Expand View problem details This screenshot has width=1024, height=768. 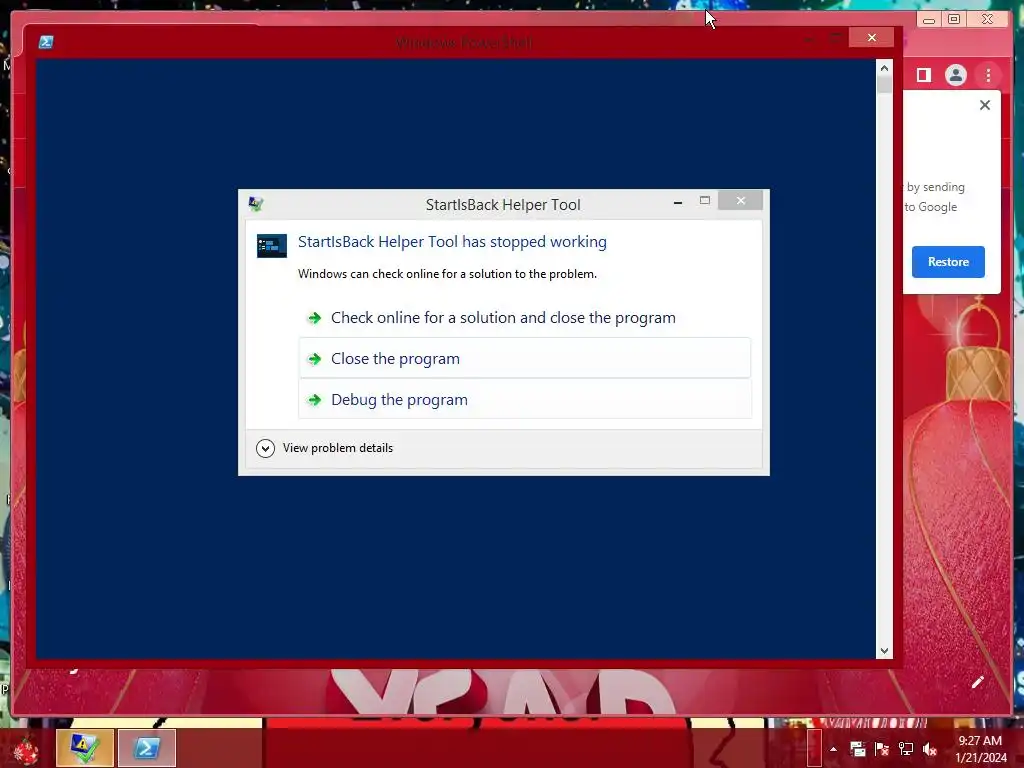[265, 448]
